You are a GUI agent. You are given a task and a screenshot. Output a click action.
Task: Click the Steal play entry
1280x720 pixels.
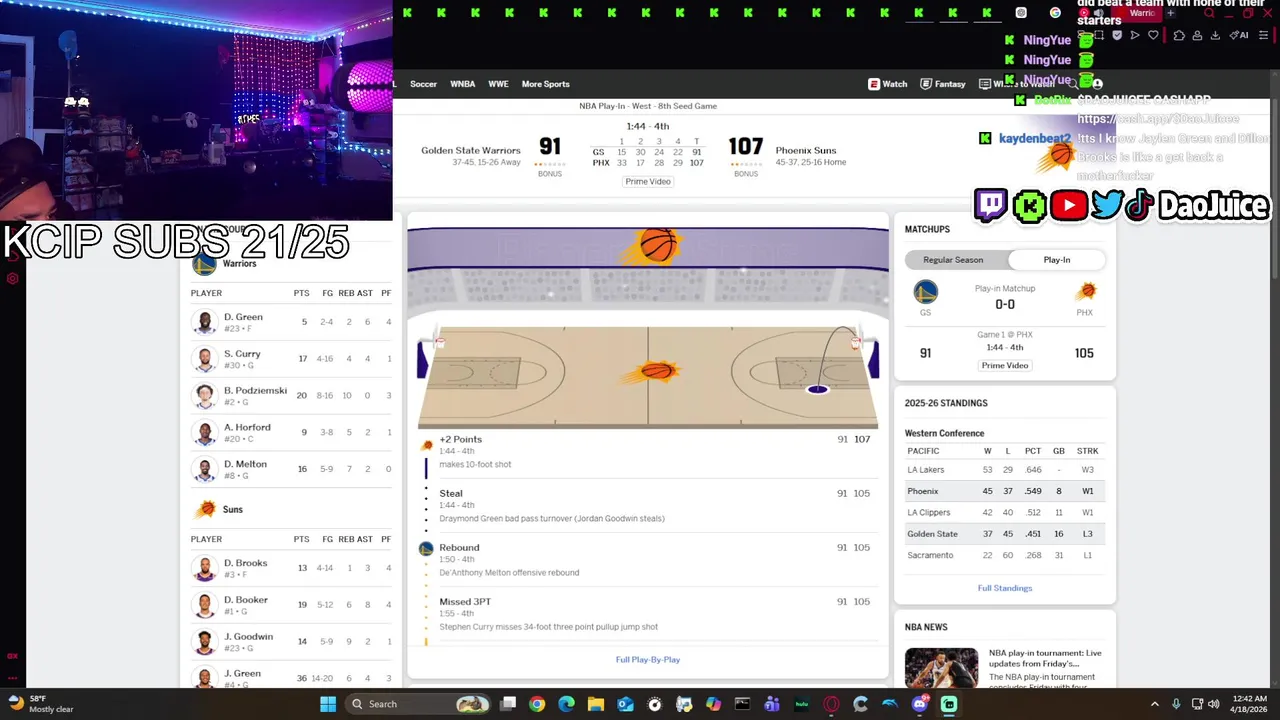tap(647, 505)
